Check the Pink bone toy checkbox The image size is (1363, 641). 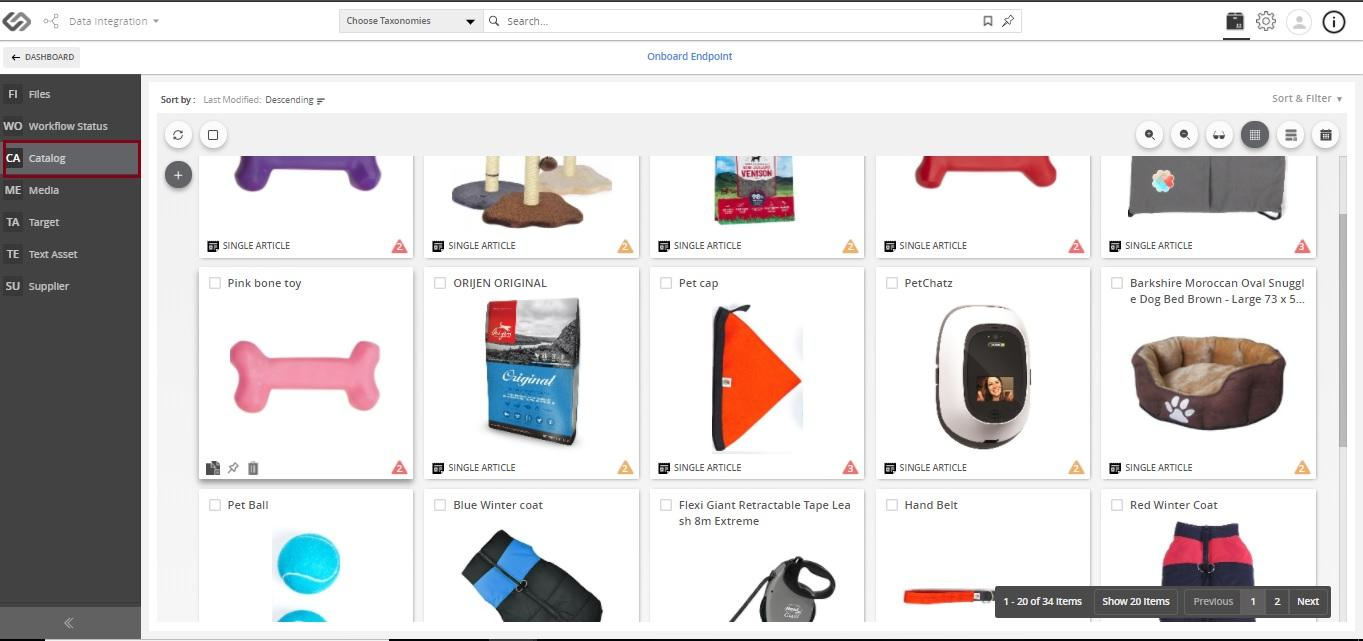pyautogui.click(x=215, y=283)
